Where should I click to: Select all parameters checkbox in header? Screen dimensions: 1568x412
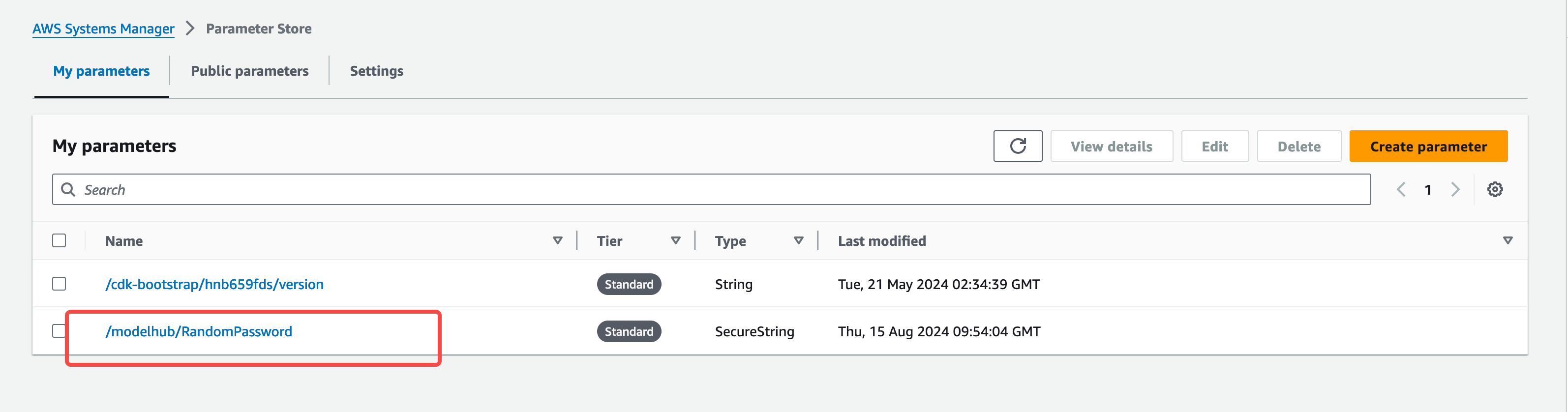(59, 240)
